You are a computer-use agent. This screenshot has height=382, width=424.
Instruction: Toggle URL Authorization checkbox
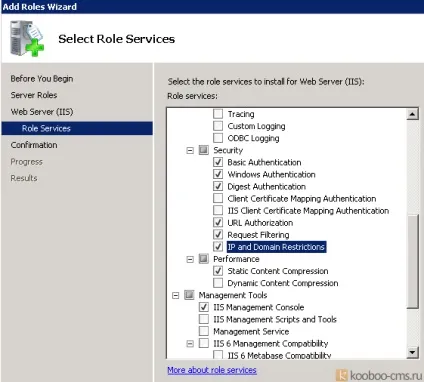pyautogui.click(x=218, y=223)
